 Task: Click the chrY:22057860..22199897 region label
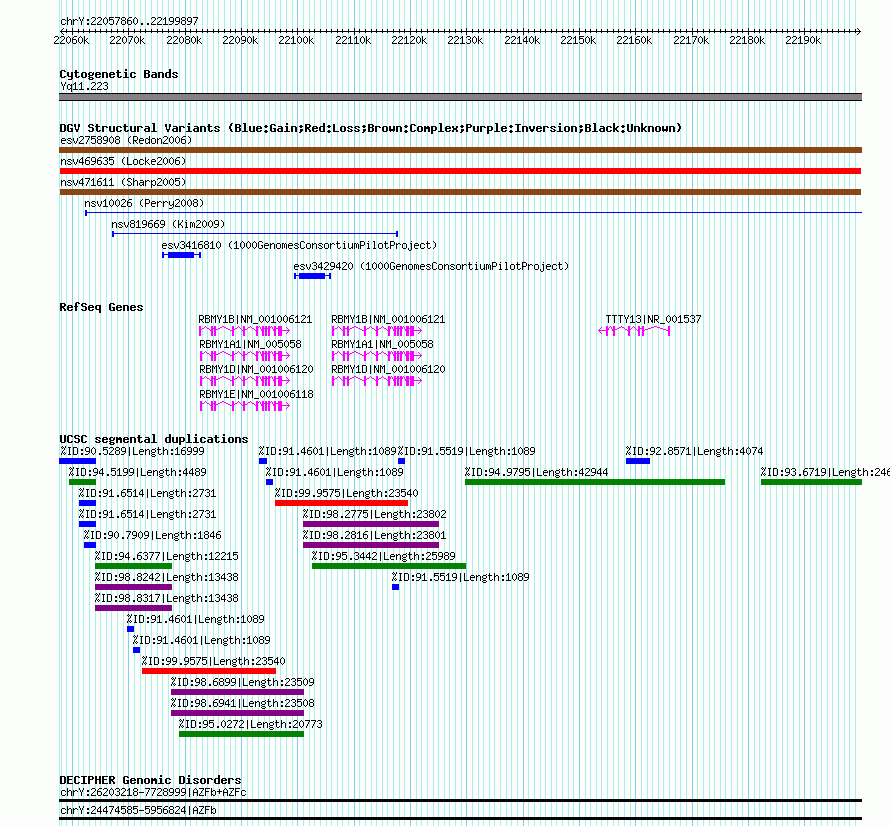coord(129,21)
